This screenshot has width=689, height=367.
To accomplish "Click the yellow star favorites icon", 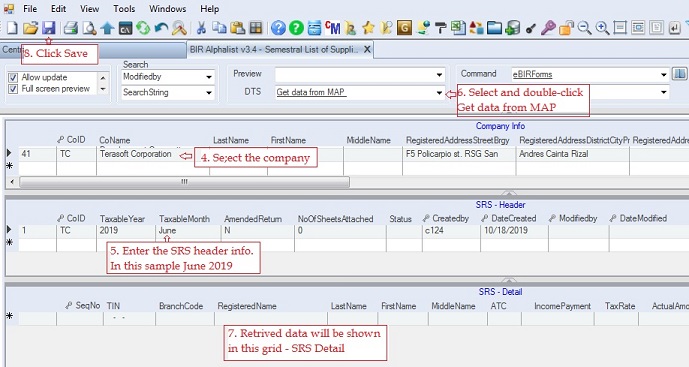I will 368,29.
